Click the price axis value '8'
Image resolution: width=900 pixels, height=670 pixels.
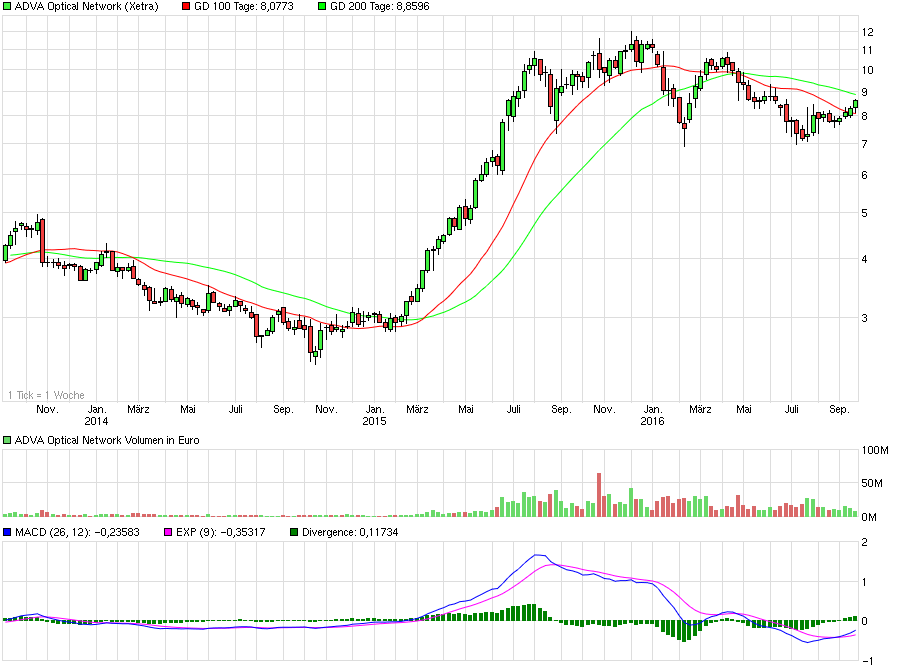(x=864, y=116)
